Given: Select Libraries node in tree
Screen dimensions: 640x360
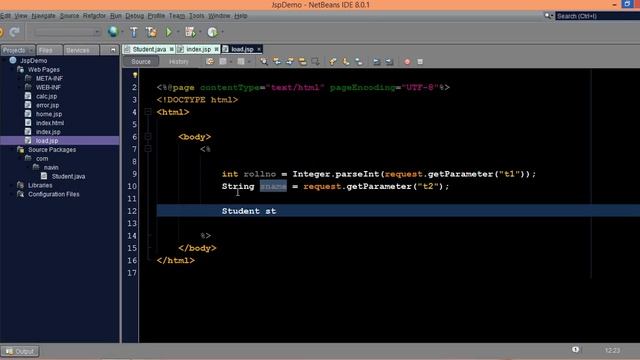Looking at the screenshot, I should point(40,185).
